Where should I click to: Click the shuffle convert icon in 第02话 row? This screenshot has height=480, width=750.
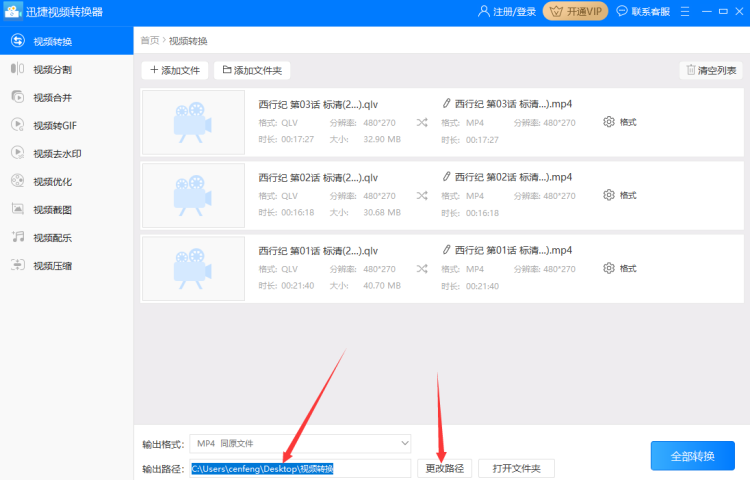click(422, 196)
